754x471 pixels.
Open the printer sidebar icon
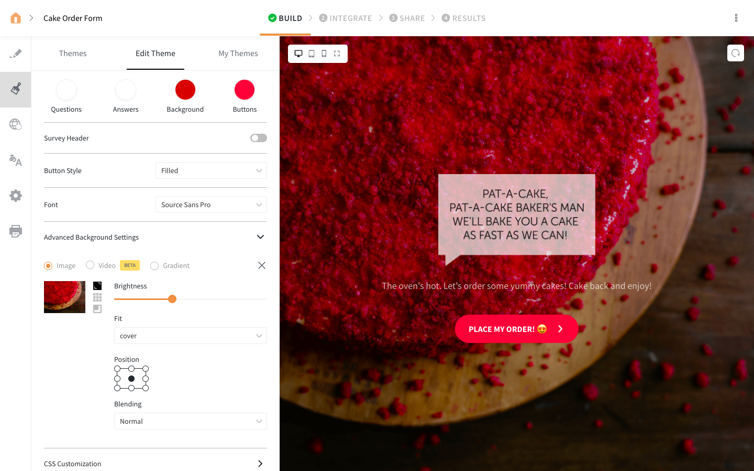click(15, 231)
